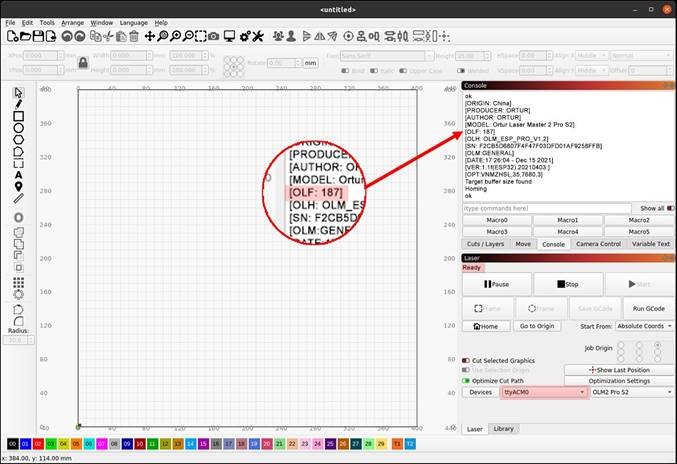
Task: Click the Stop button
Action: pos(568,284)
